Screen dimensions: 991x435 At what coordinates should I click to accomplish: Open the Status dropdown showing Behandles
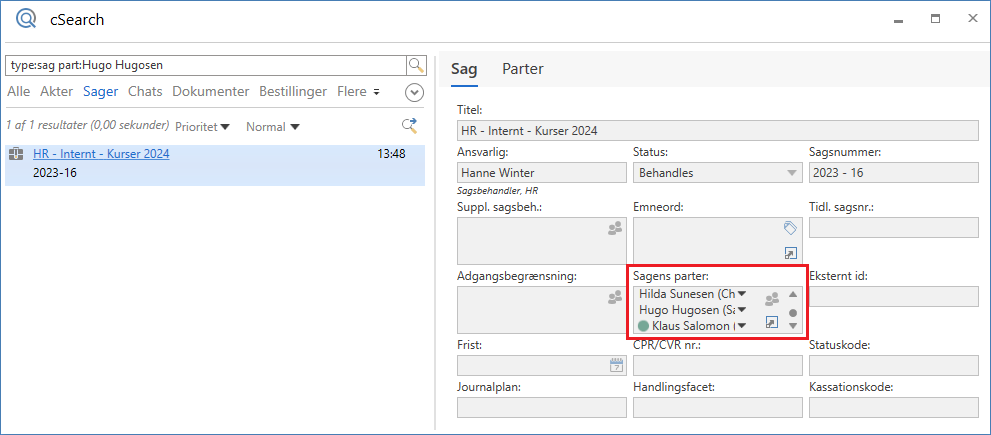[x=791, y=173]
